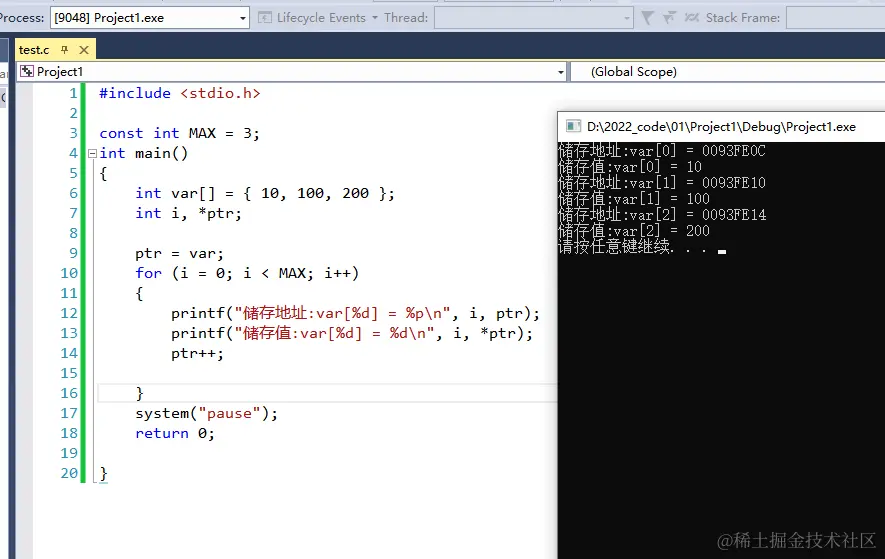Click the Project1 project icon in navigation bar
Image resolution: width=885 pixels, height=559 pixels.
point(27,72)
